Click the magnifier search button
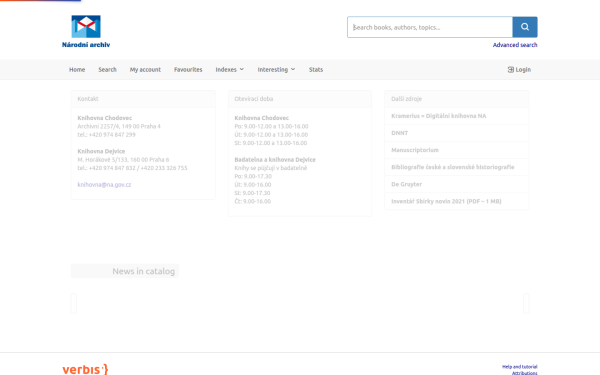The width and height of the screenshot is (600, 375). pyautogui.click(x=525, y=27)
